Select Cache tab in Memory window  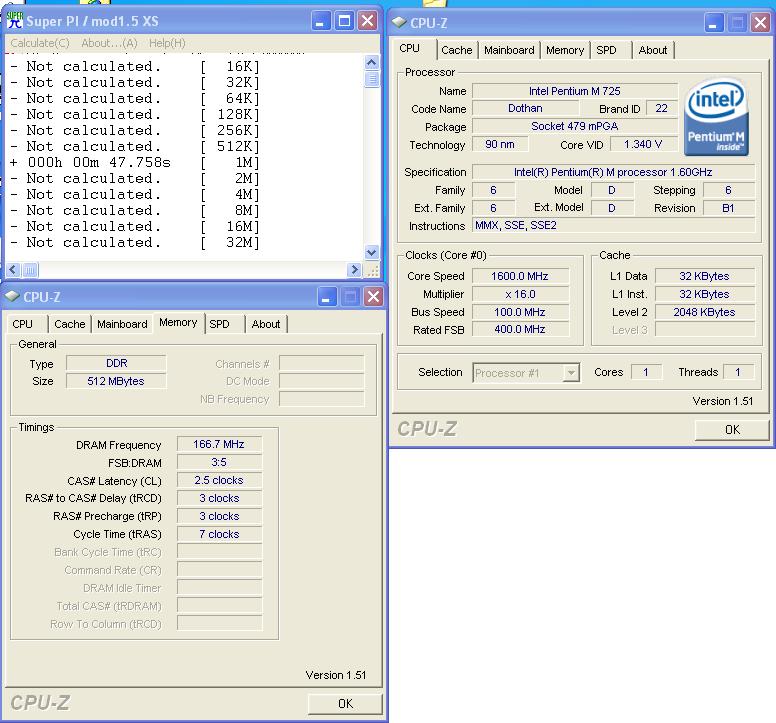70,324
